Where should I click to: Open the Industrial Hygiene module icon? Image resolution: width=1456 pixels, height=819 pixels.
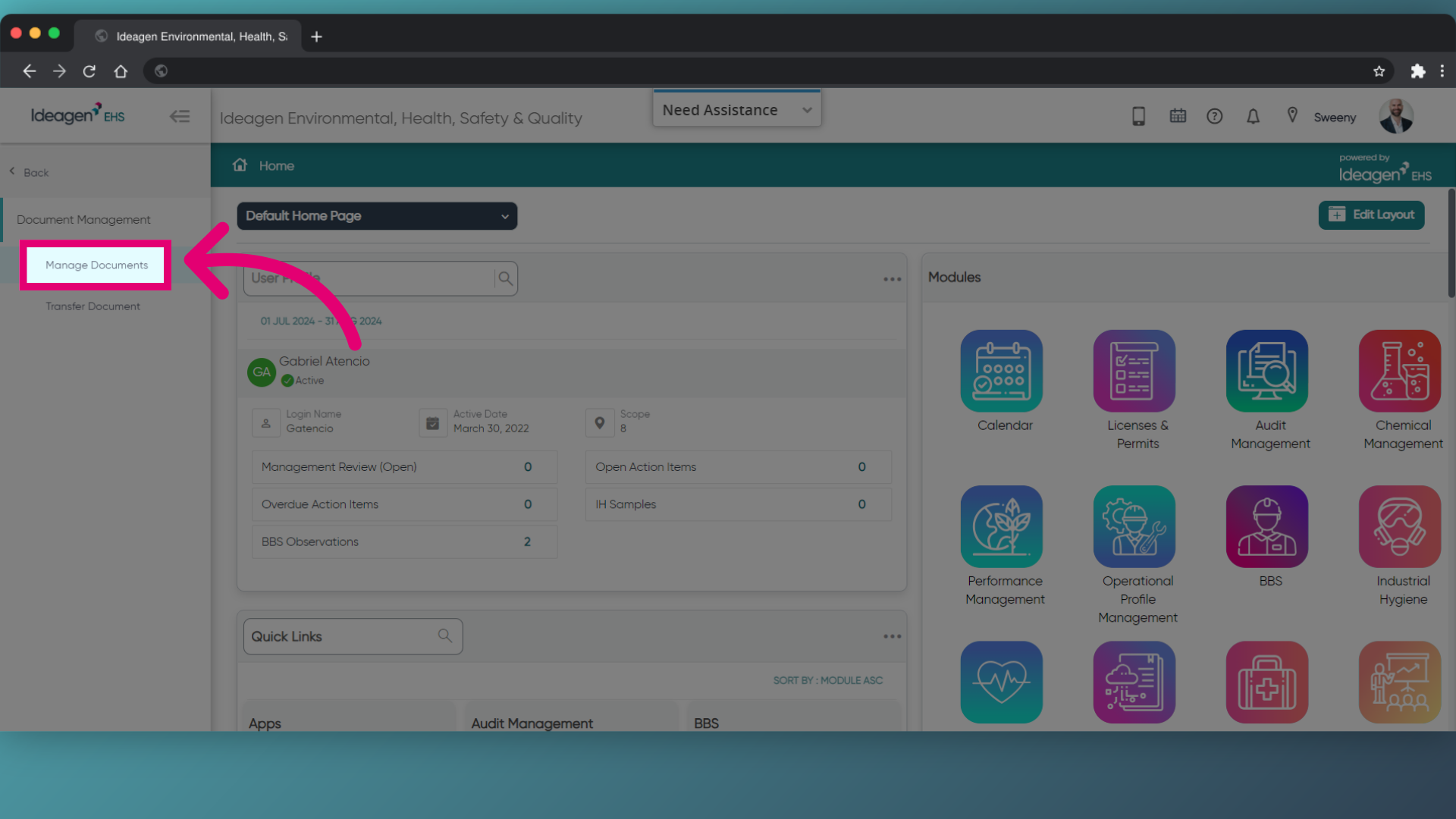(x=1399, y=526)
